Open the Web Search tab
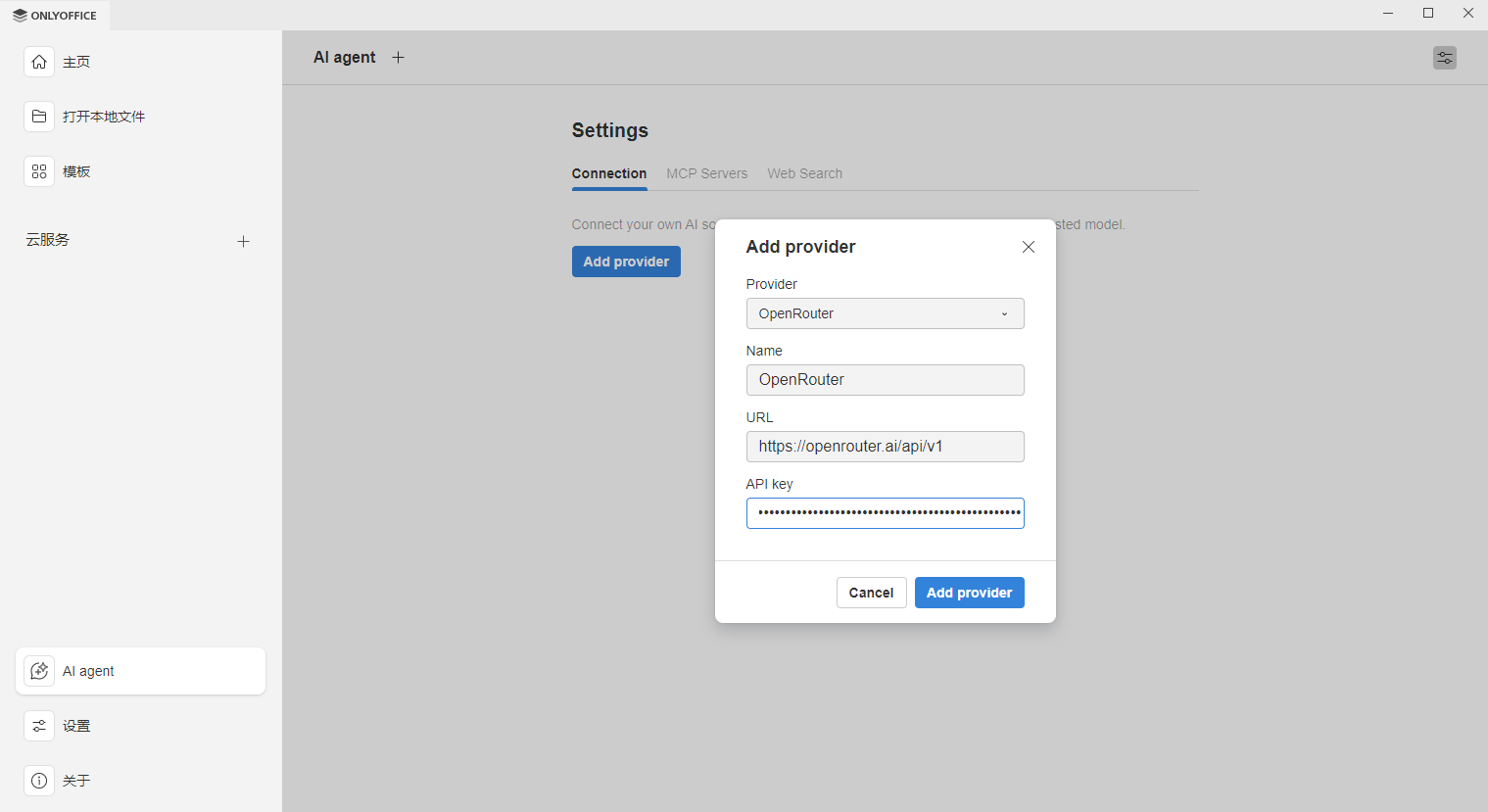Image resolution: width=1488 pixels, height=812 pixels. click(804, 173)
